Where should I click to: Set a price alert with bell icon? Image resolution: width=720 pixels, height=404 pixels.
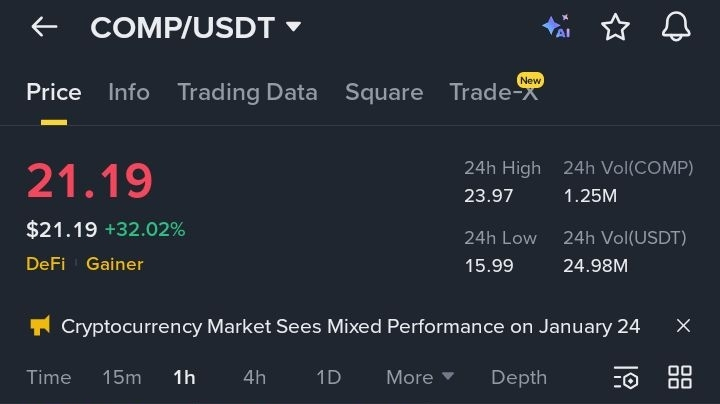tap(676, 27)
